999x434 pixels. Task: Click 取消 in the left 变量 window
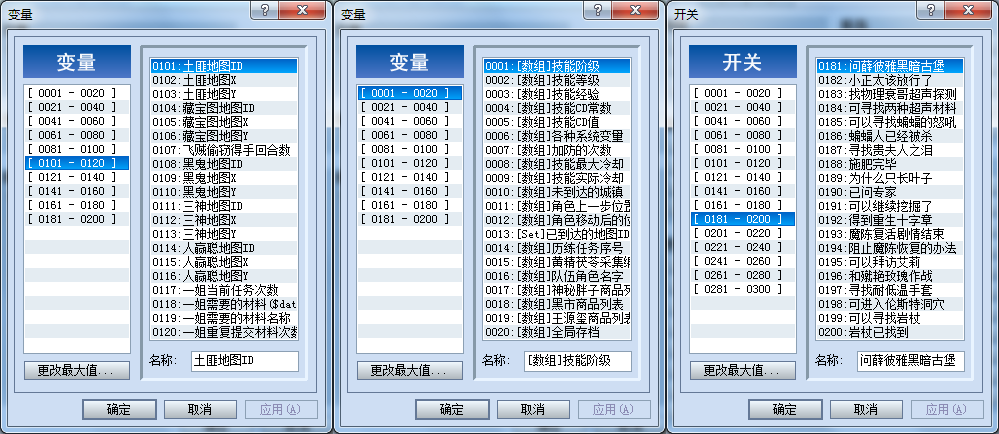[201, 409]
